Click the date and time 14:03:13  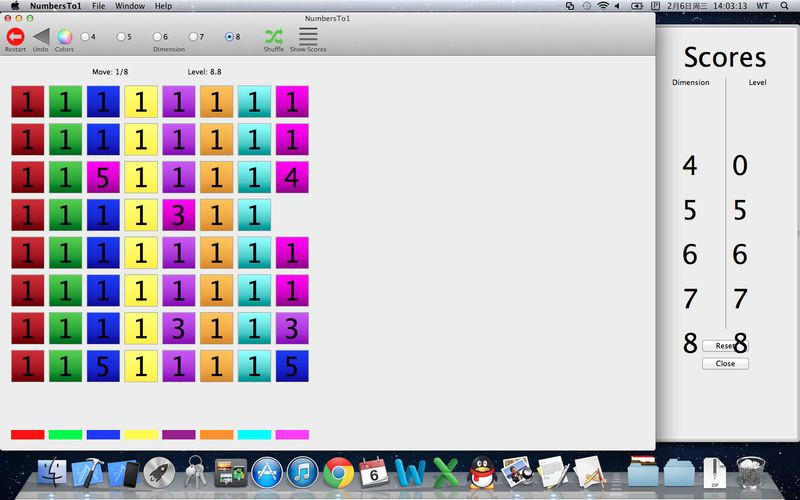click(x=707, y=6)
